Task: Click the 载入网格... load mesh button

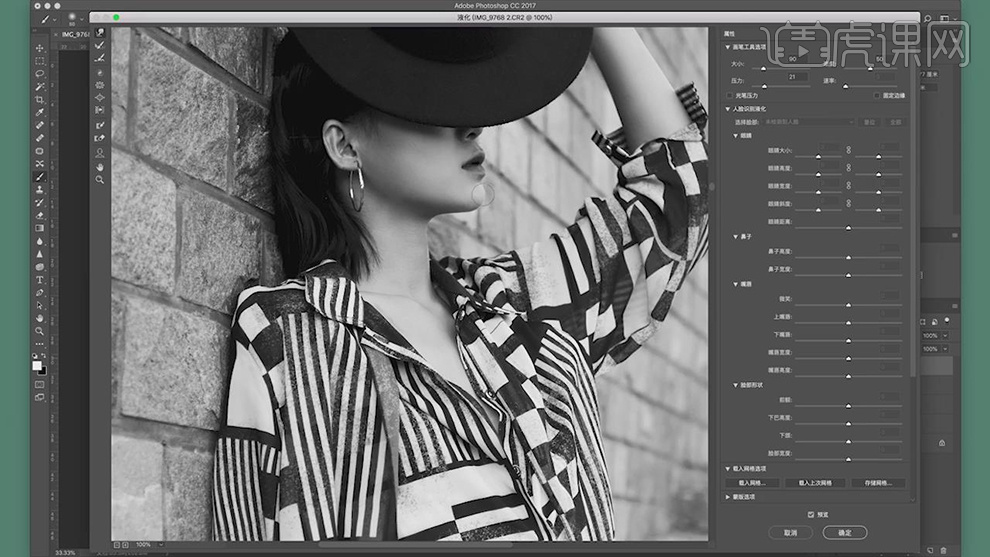Action: [752, 483]
